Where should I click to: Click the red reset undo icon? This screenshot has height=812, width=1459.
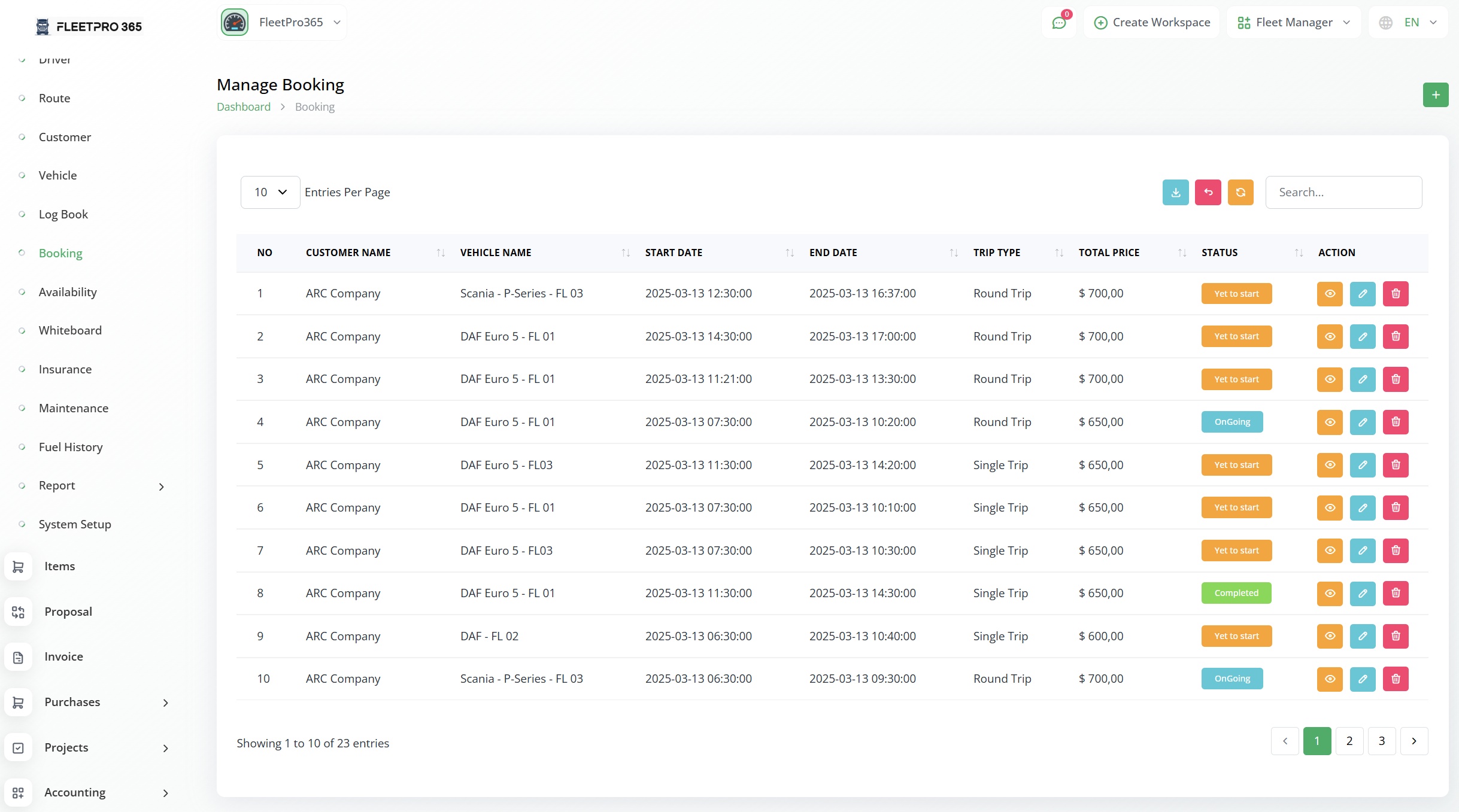(1208, 192)
